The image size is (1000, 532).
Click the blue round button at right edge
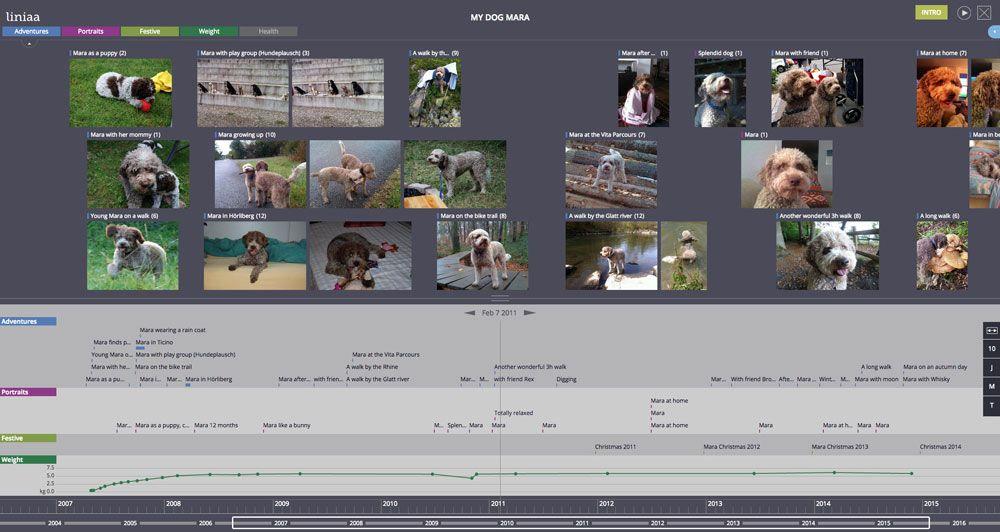[994, 31]
